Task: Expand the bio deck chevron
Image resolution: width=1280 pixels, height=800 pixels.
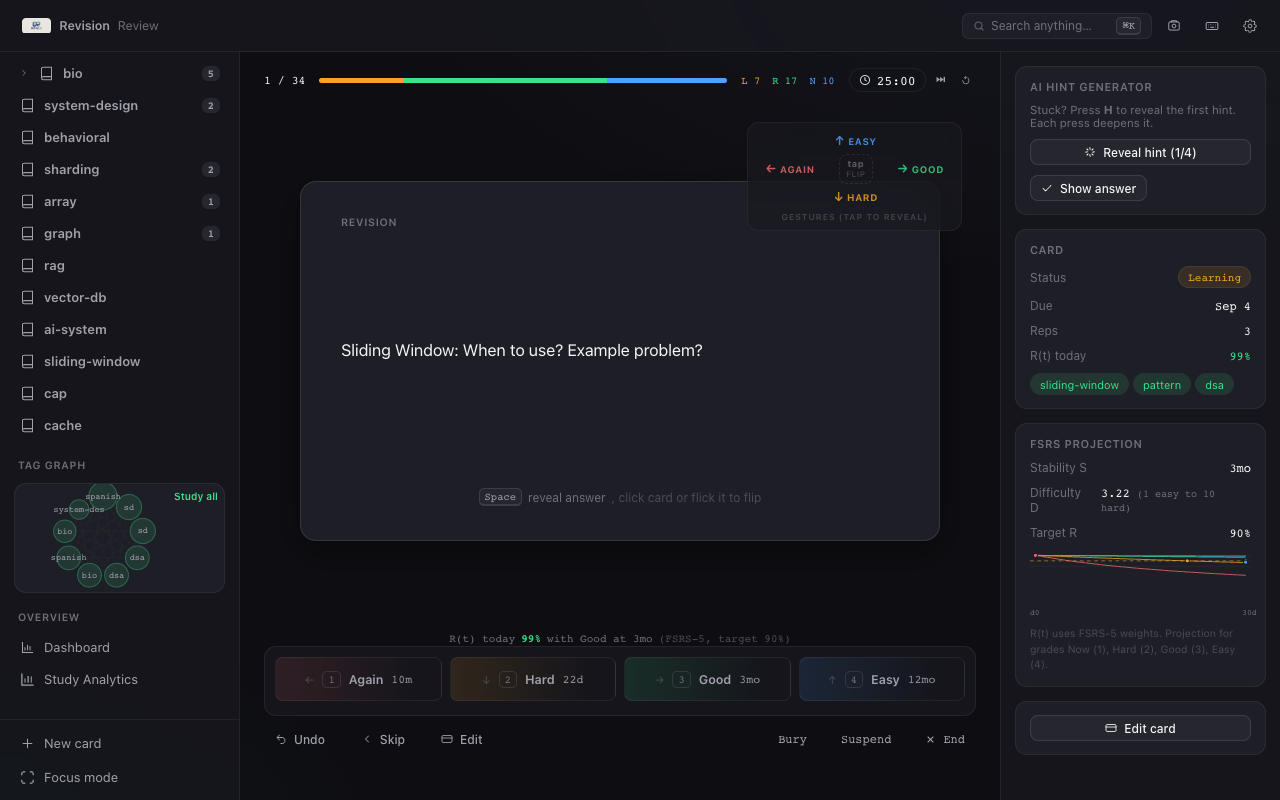Action: coord(24,73)
